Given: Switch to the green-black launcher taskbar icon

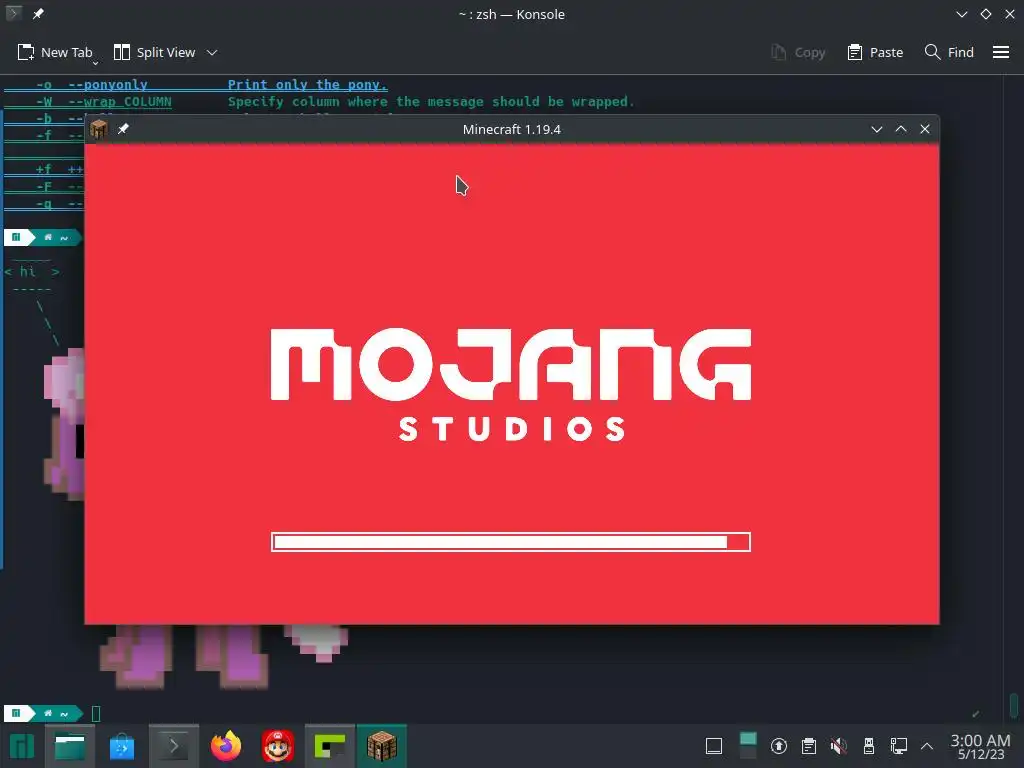Looking at the screenshot, I should (x=330, y=746).
